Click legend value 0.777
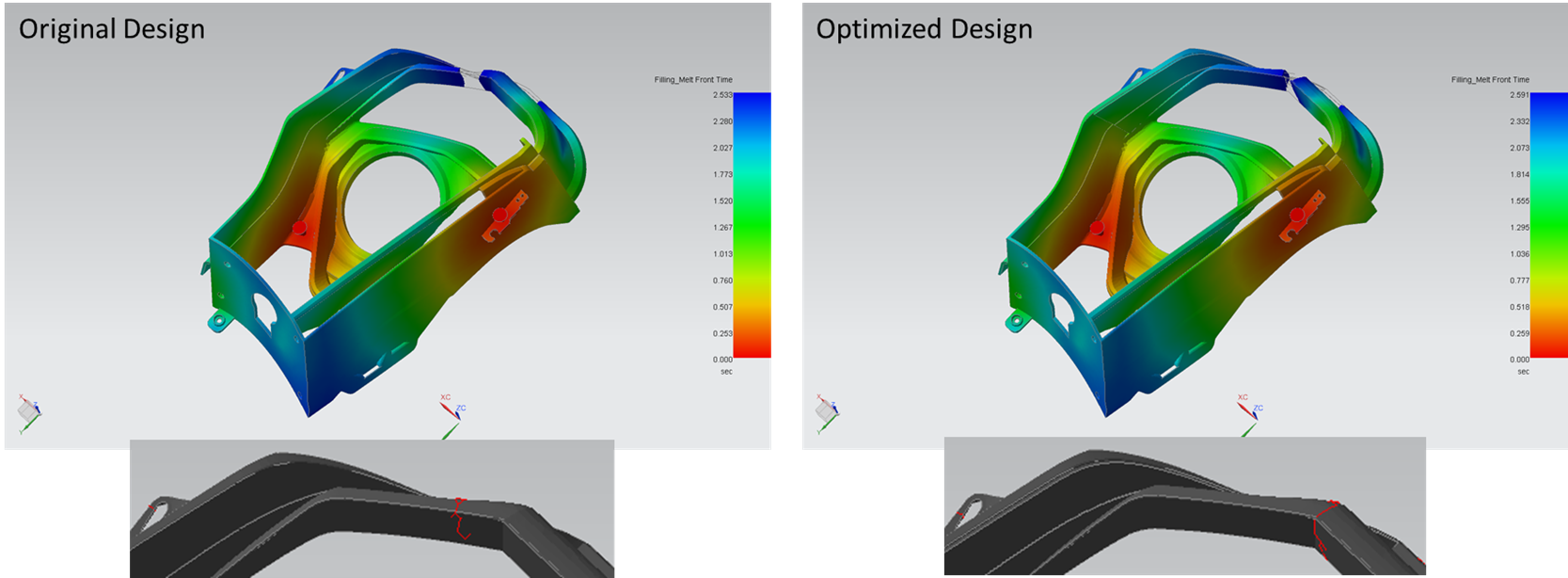The height and width of the screenshot is (578, 1568). [1519, 281]
